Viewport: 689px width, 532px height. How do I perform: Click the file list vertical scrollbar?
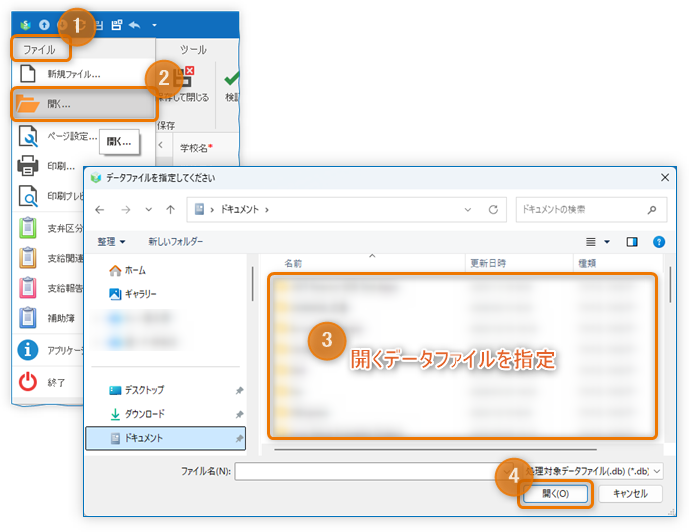tap(670, 284)
